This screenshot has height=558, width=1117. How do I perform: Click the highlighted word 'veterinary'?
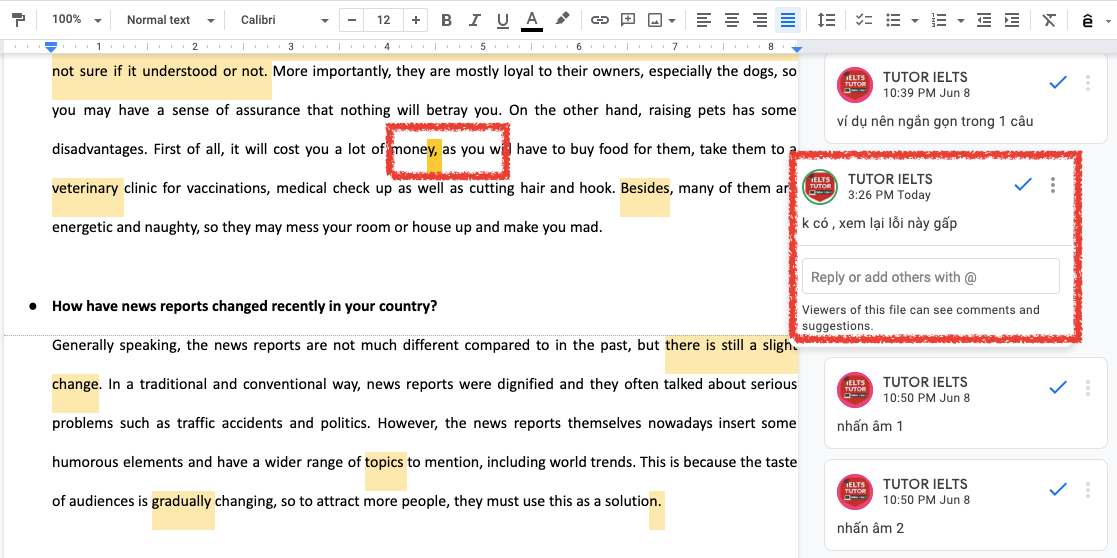click(85, 189)
